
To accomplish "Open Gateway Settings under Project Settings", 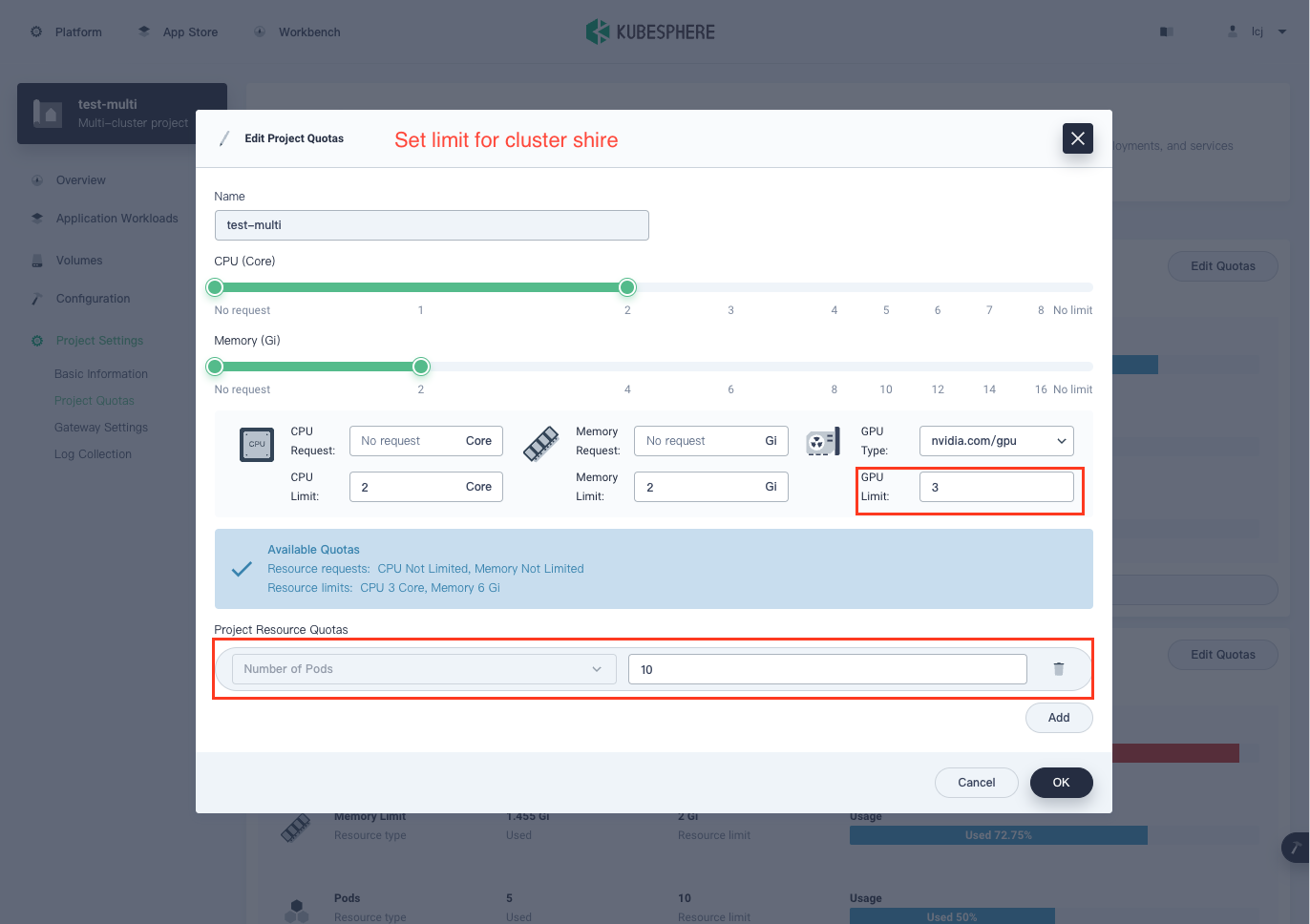I will (100, 427).
